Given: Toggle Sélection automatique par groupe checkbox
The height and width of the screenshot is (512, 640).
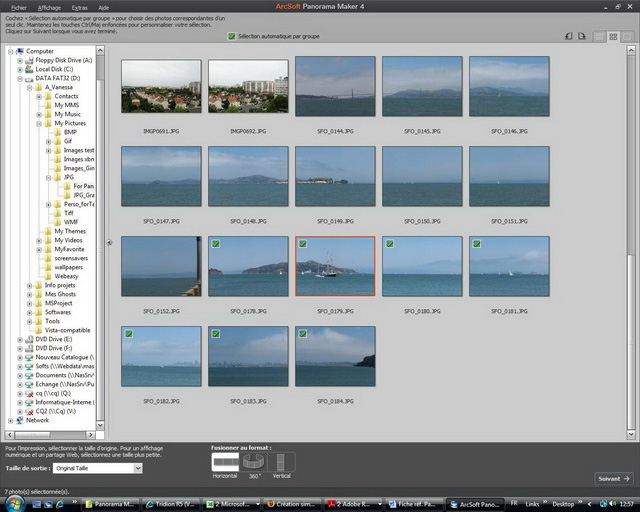Looking at the screenshot, I should [x=232, y=36].
